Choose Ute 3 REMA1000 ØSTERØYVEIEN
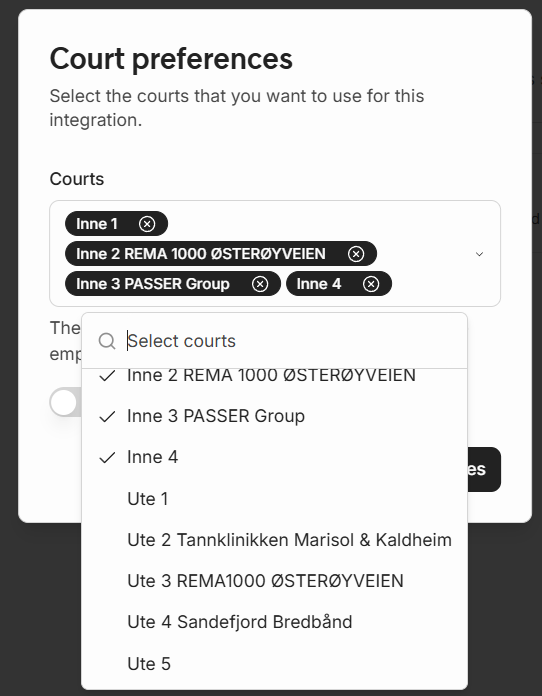 point(274,581)
